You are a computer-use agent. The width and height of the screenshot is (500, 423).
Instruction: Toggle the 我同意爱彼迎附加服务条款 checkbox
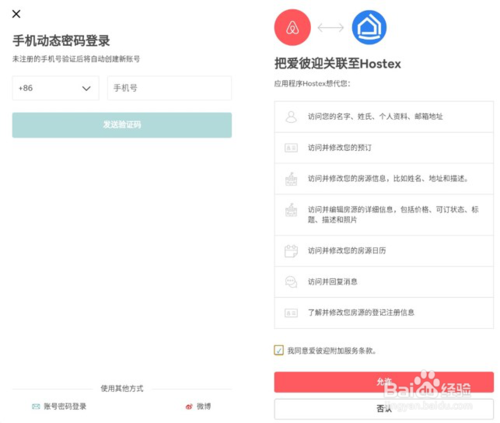279,350
